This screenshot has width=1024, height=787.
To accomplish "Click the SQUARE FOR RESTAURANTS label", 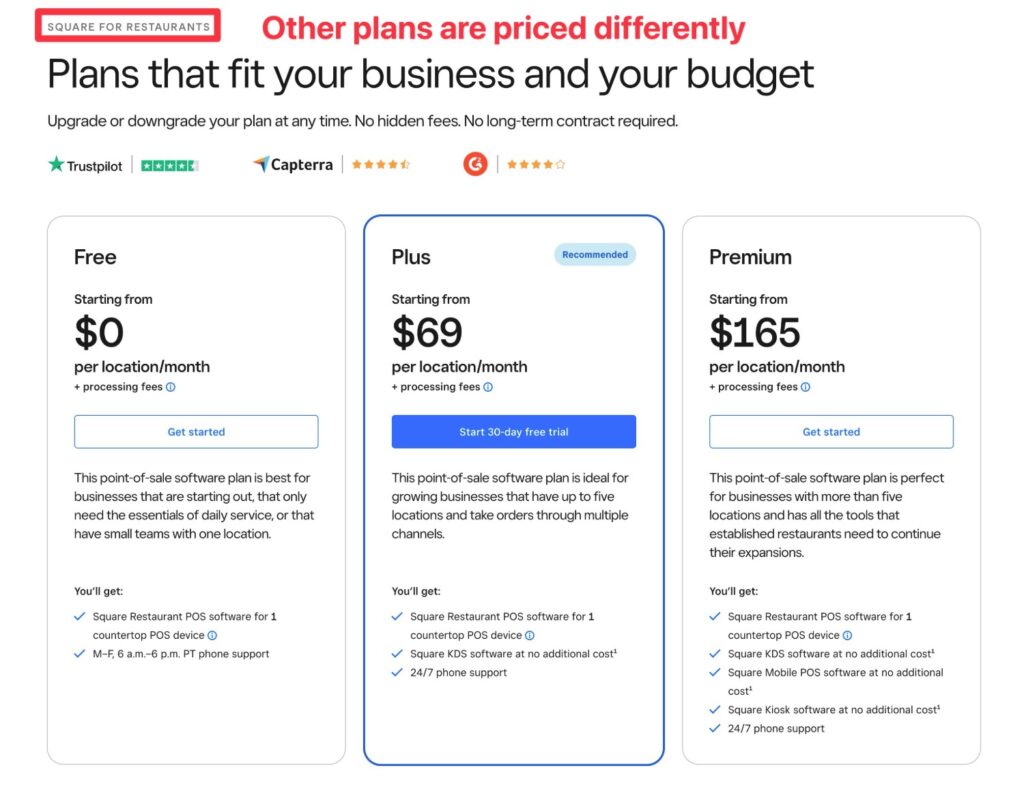I will tap(128, 25).
